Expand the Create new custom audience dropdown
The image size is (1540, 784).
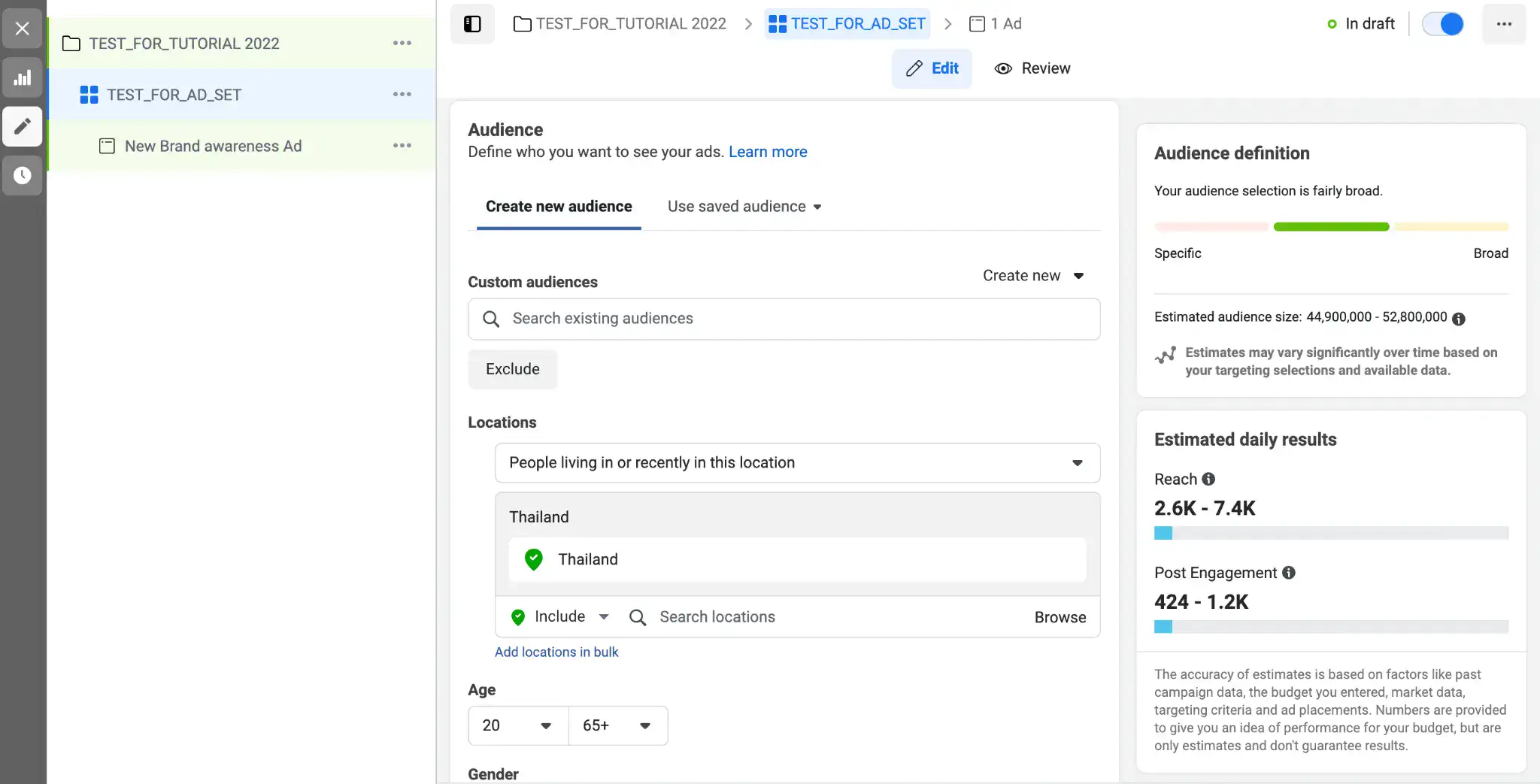click(1032, 276)
